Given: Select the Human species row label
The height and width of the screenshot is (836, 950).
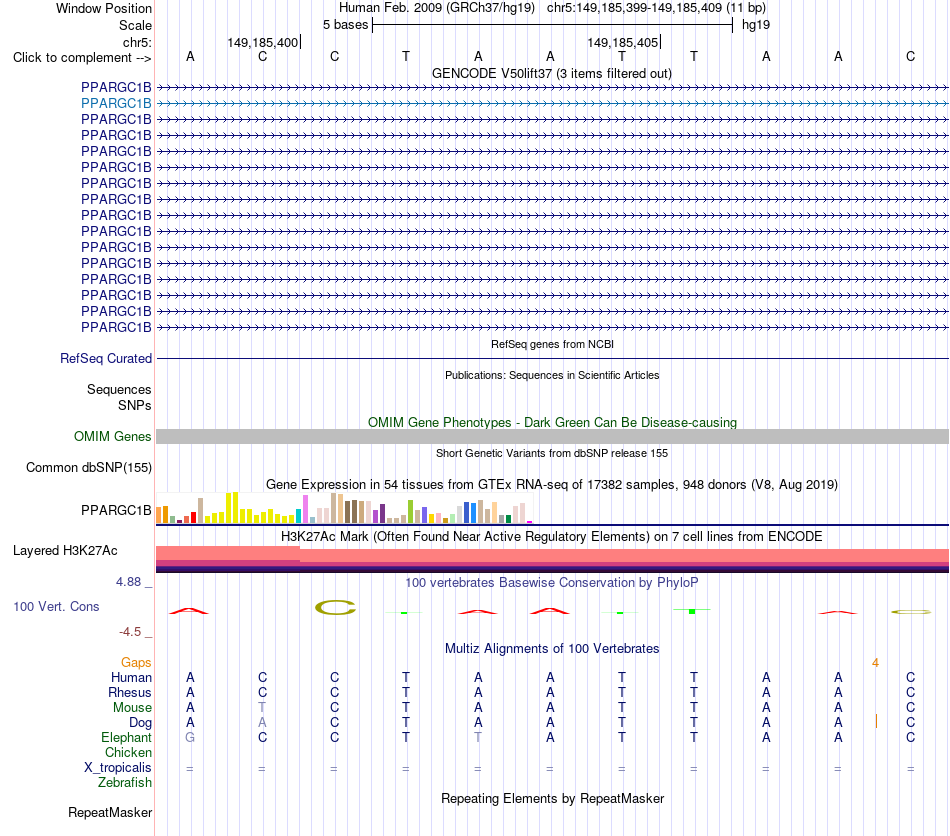Looking at the screenshot, I should coord(131,677).
